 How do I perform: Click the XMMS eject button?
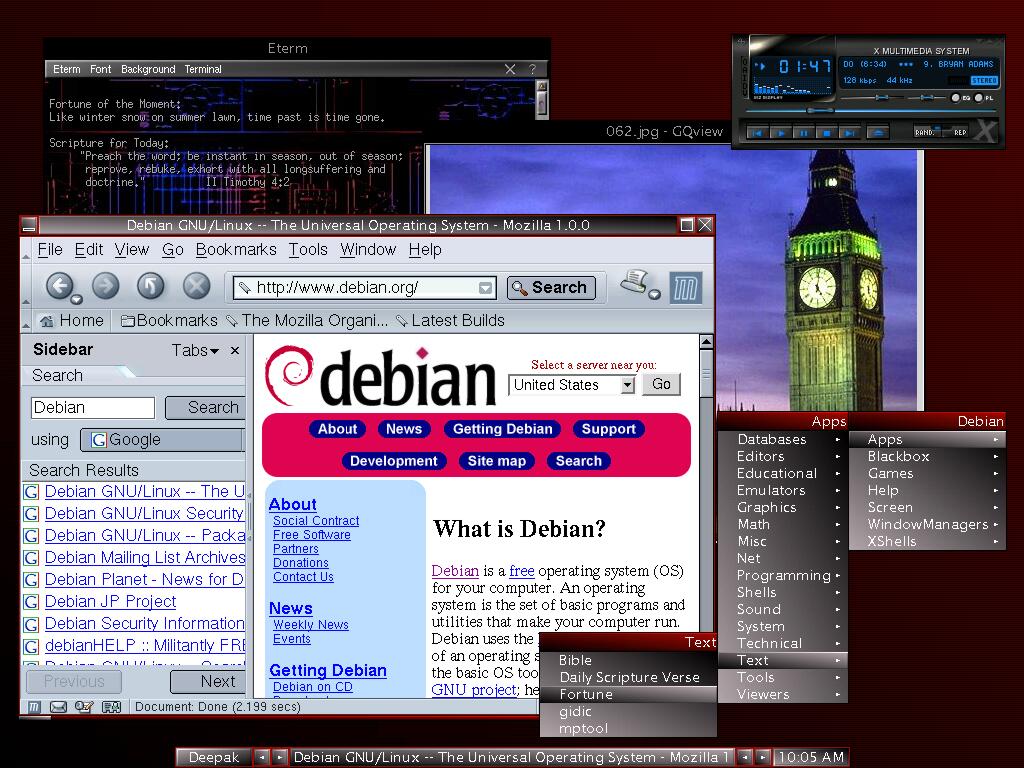click(878, 133)
